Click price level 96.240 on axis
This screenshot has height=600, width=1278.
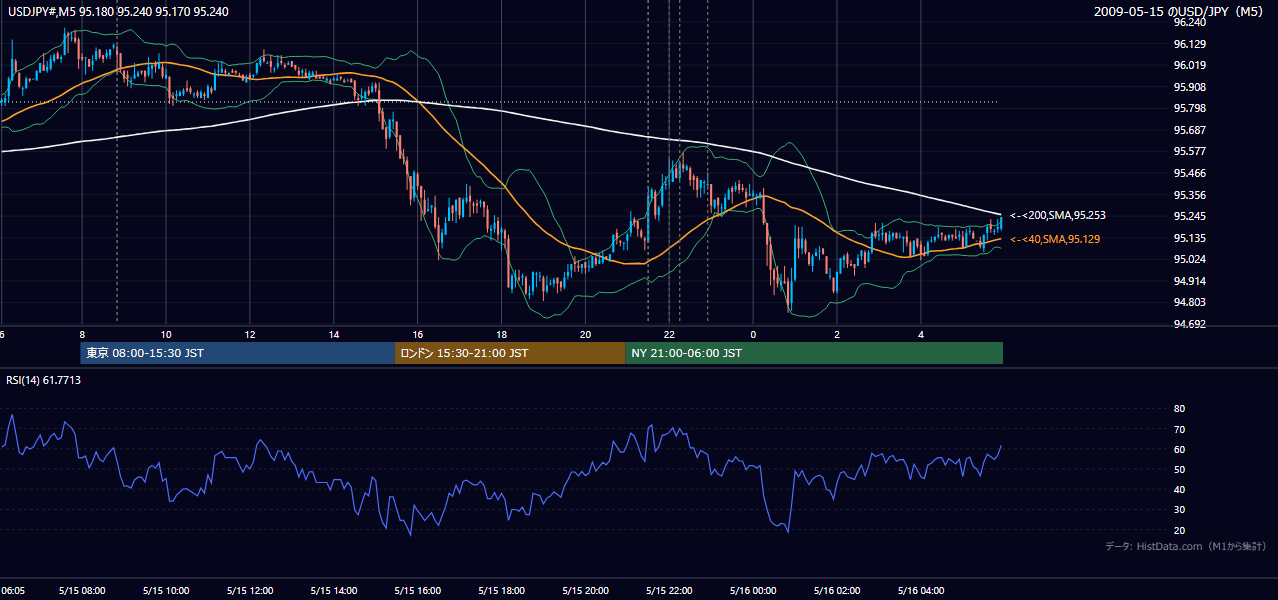pos(1188,22)
